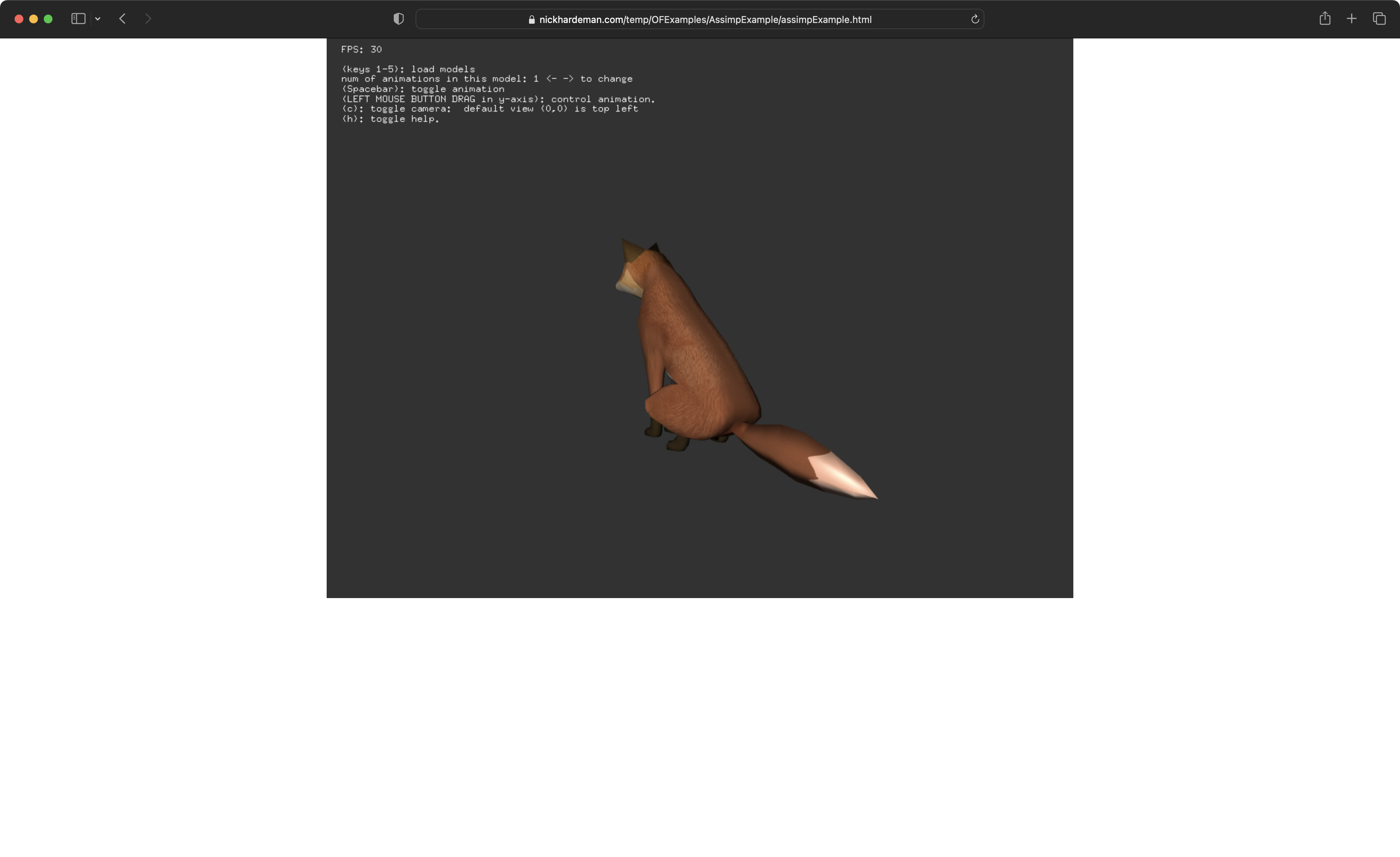Click the lock icon in address bar

click(x=531, y=19)
